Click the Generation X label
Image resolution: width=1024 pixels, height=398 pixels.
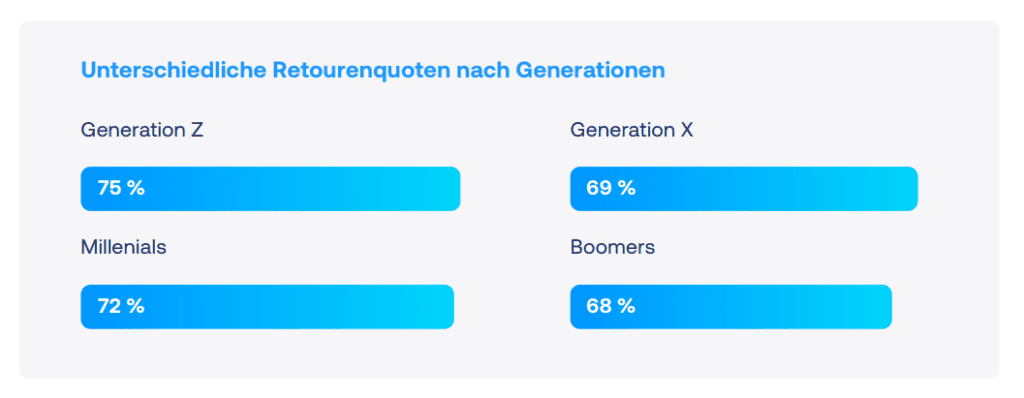(632, 130)
